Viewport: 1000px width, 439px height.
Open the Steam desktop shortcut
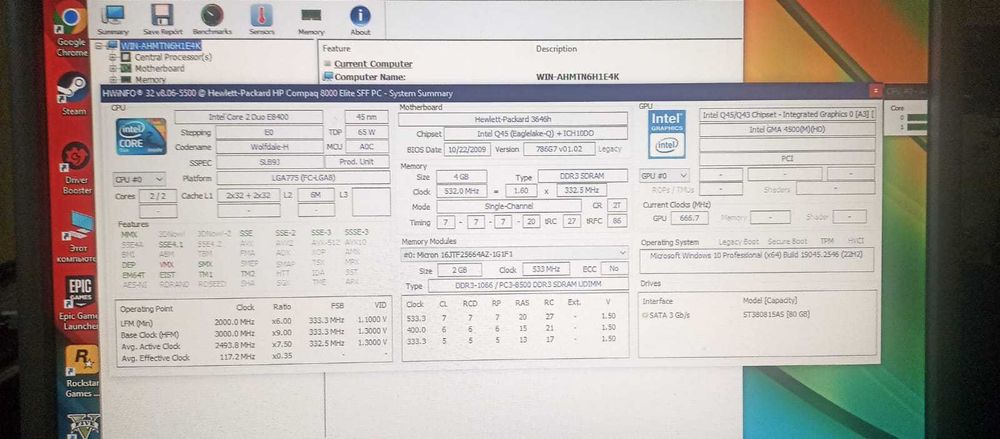coord(73,94)
